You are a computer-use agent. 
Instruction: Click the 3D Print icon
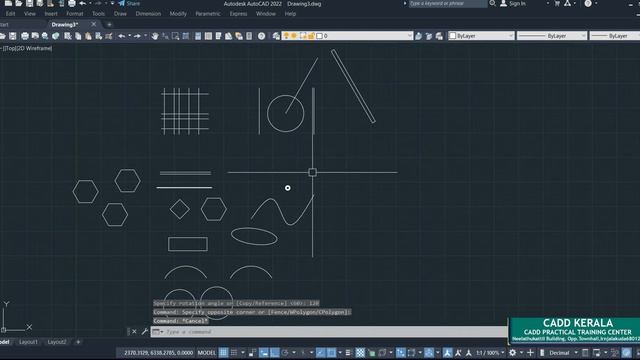pyautogui.click(x=56, y=36)
